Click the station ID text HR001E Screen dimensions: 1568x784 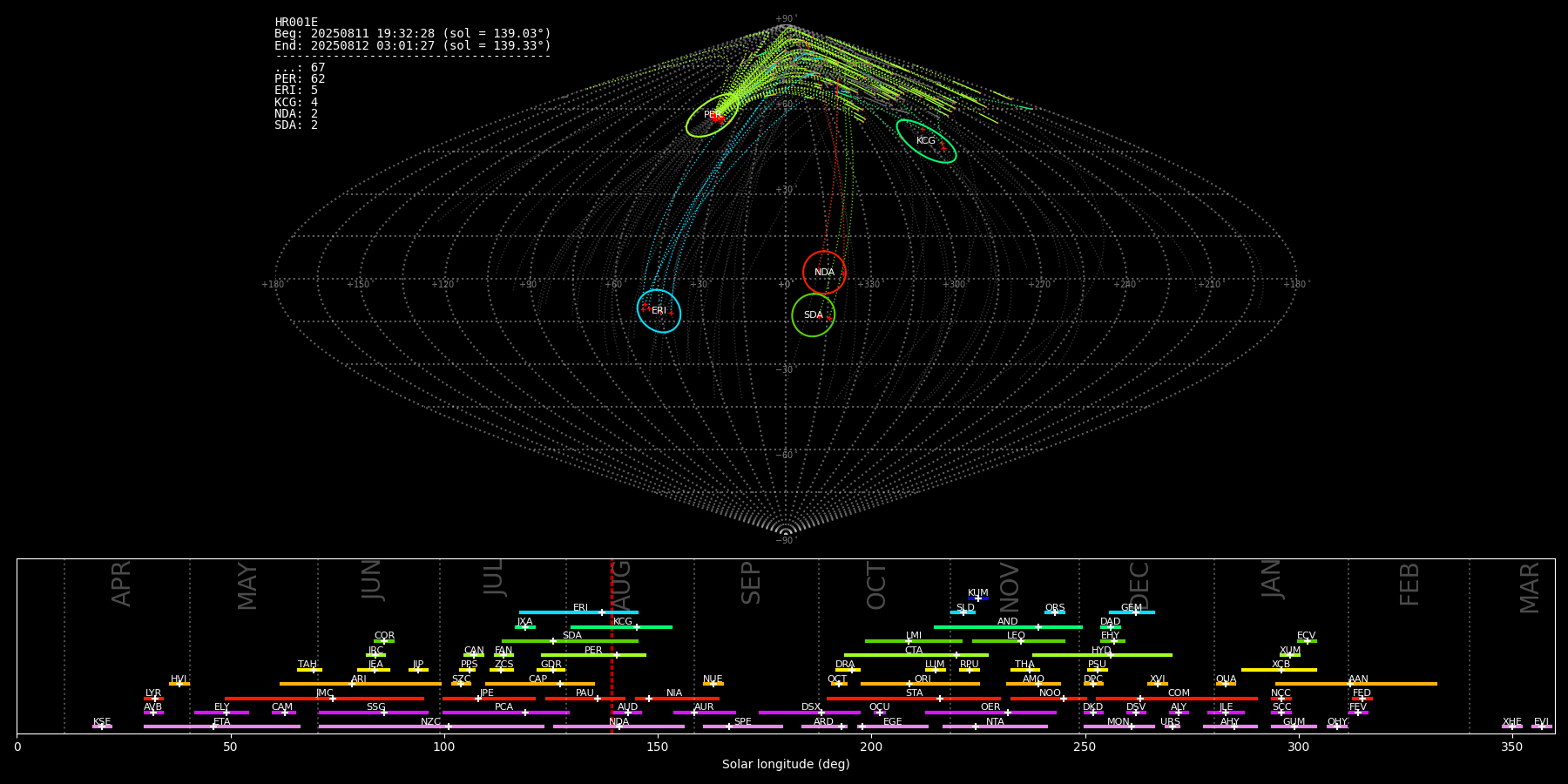pos(296,23)
